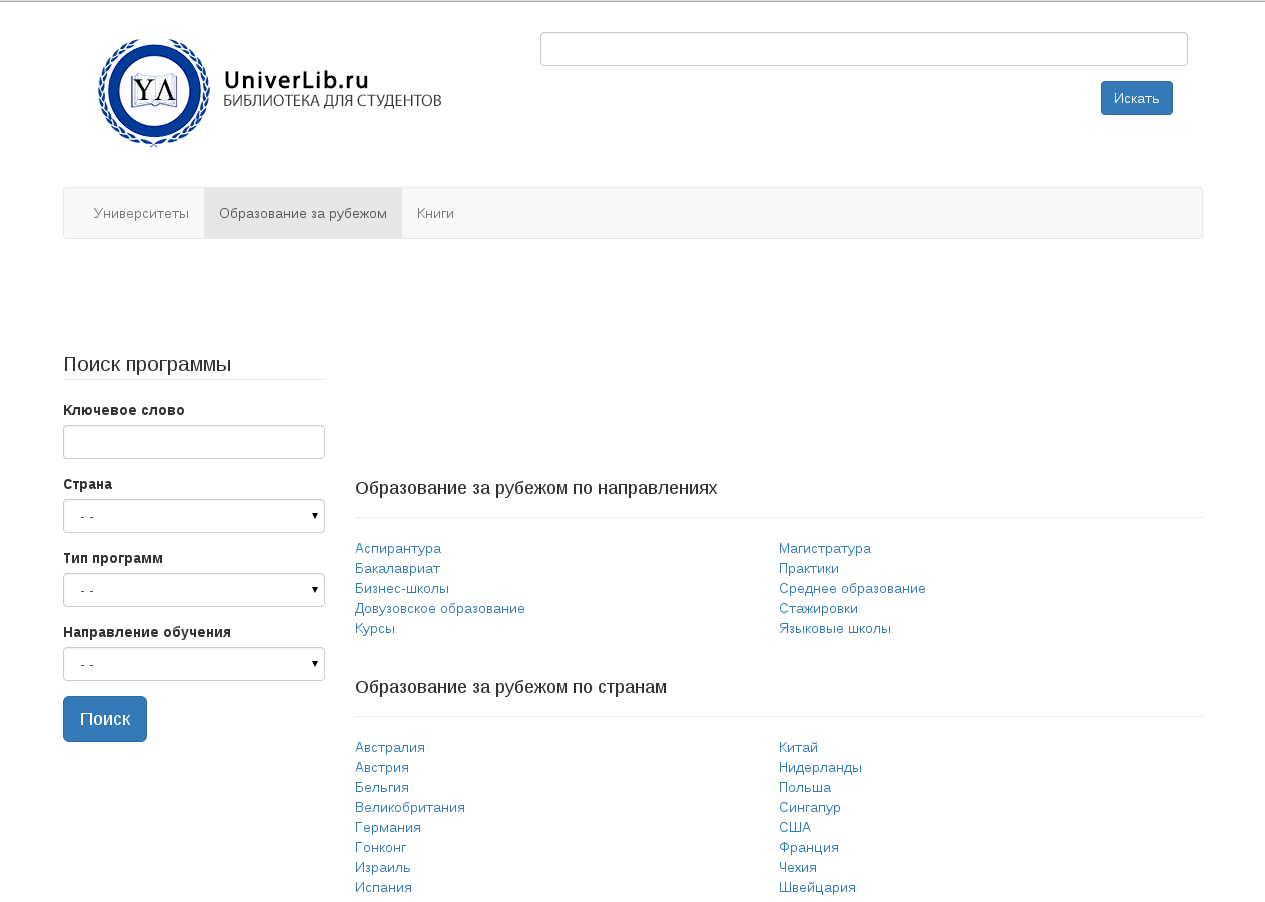Open the Языковые школы link
The height and width of the screenshot is (902, 1265).
835,628
